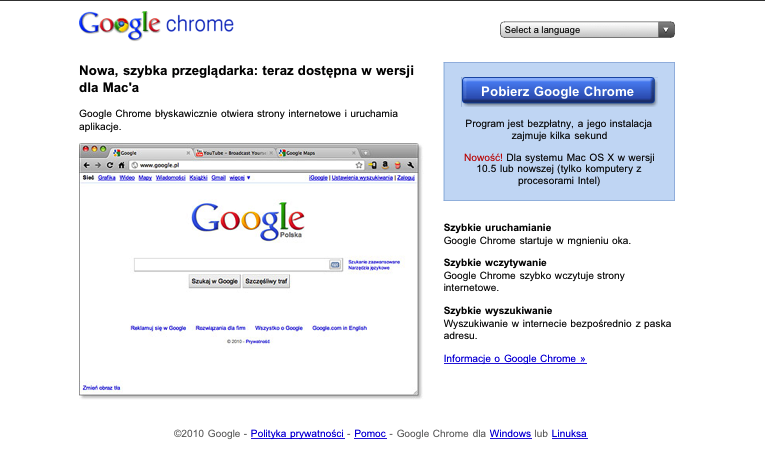Open the Polityka prywatności footer link

pos(297,434)
